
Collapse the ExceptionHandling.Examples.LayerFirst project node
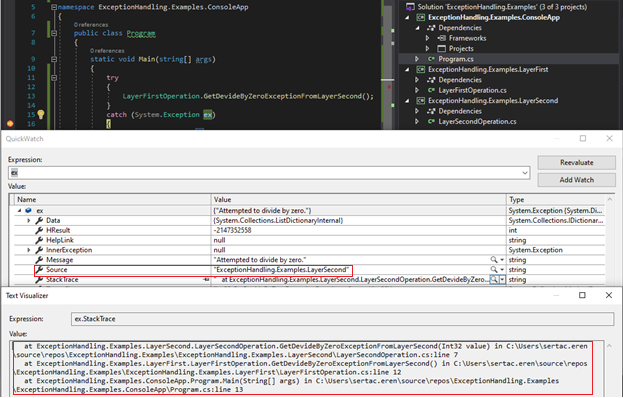[x=407, y=70]
